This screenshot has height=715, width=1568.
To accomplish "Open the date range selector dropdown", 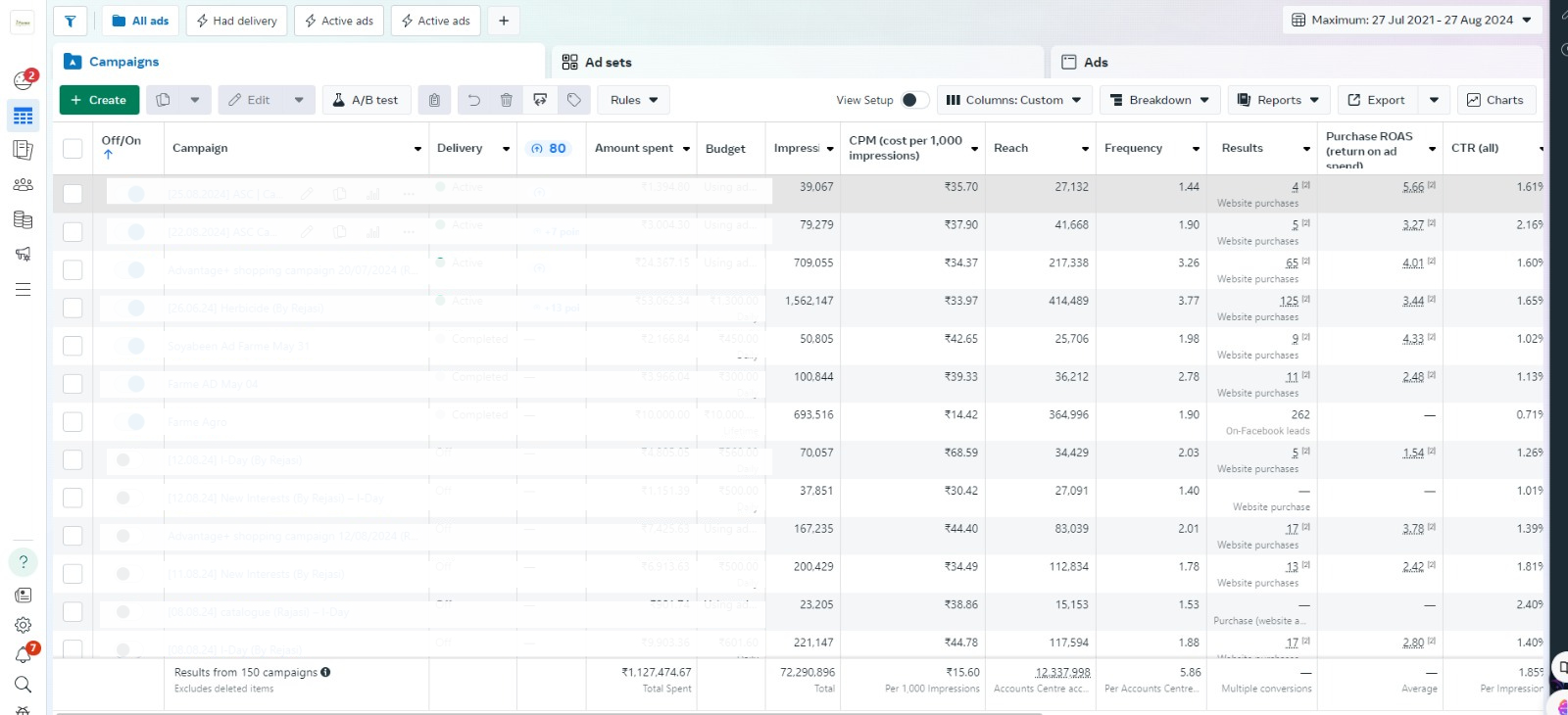I will tap(1411, 21).
